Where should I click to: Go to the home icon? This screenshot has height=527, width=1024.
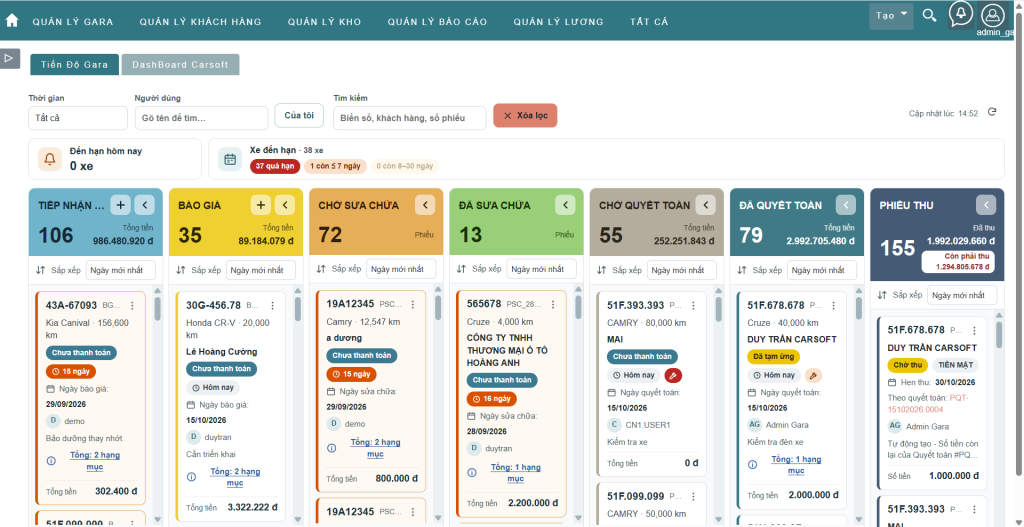coord(12,20)
